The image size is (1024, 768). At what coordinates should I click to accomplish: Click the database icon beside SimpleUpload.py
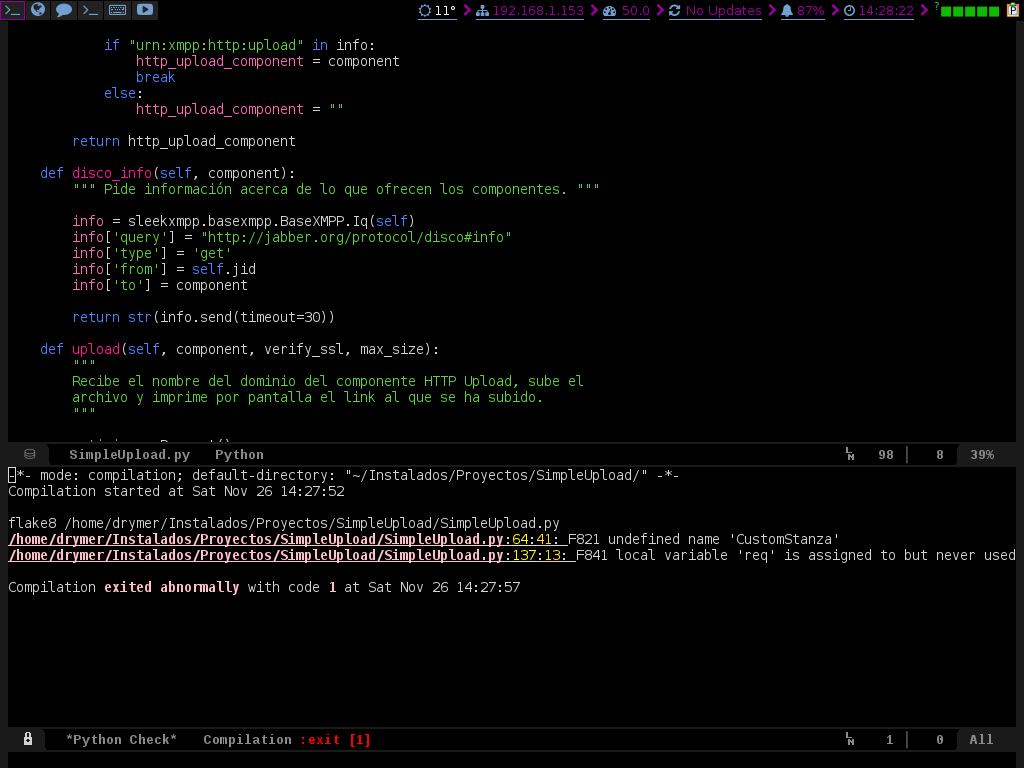[29, 454]
